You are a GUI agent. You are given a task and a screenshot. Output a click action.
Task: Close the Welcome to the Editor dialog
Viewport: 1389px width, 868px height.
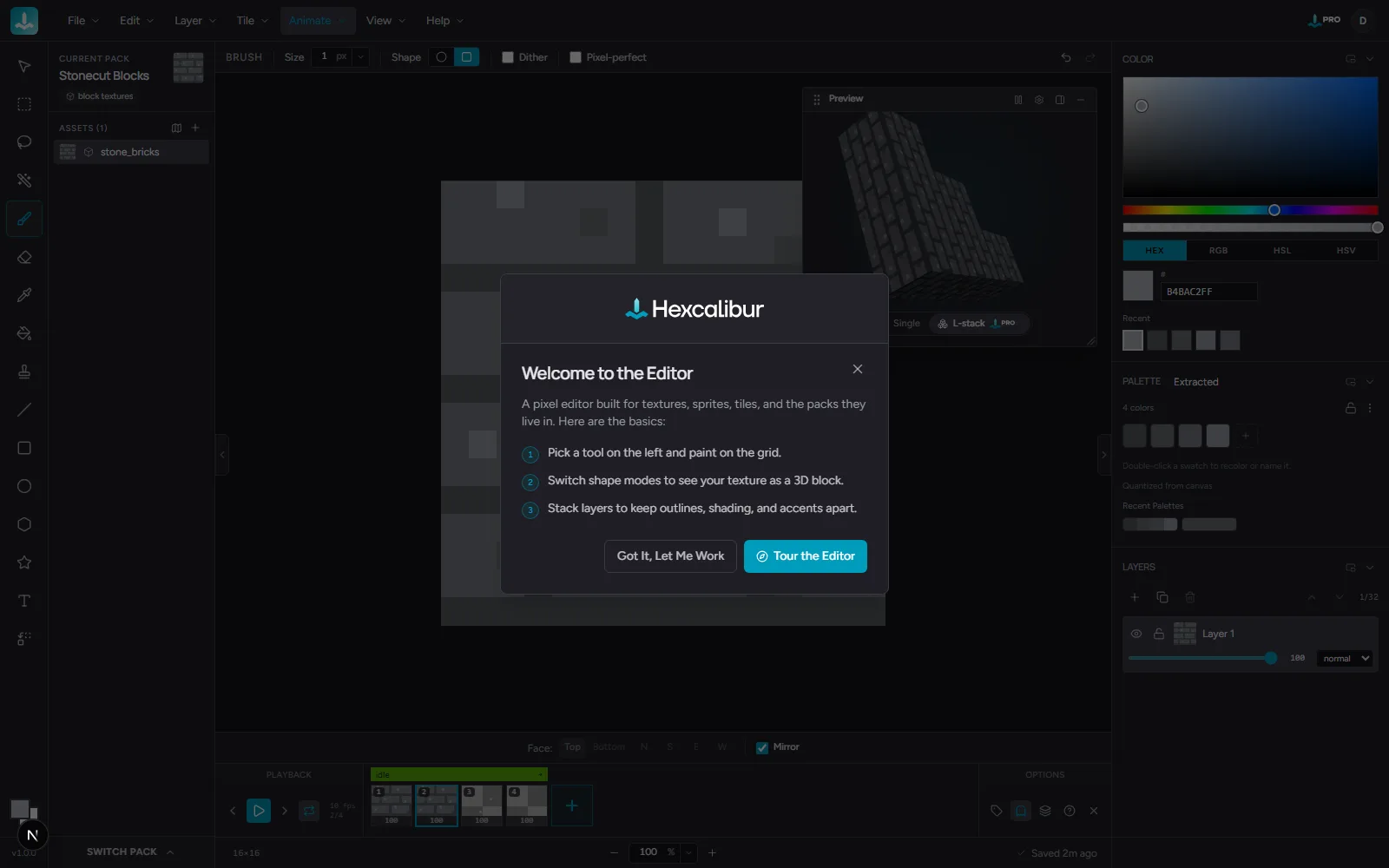pos(858,369)
